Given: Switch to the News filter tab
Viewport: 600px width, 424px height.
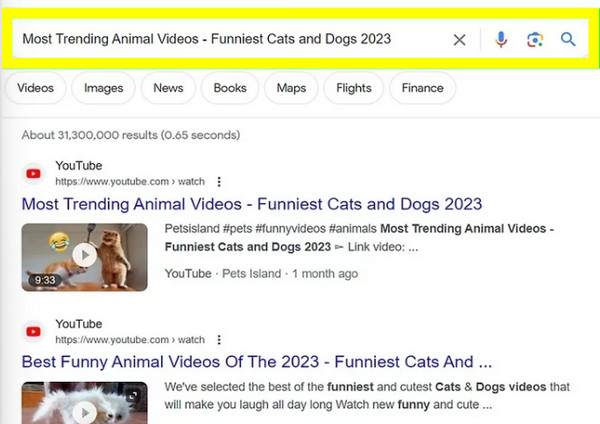Looking at the screenshot, I should pyautogui.click(x=168, y=88).
